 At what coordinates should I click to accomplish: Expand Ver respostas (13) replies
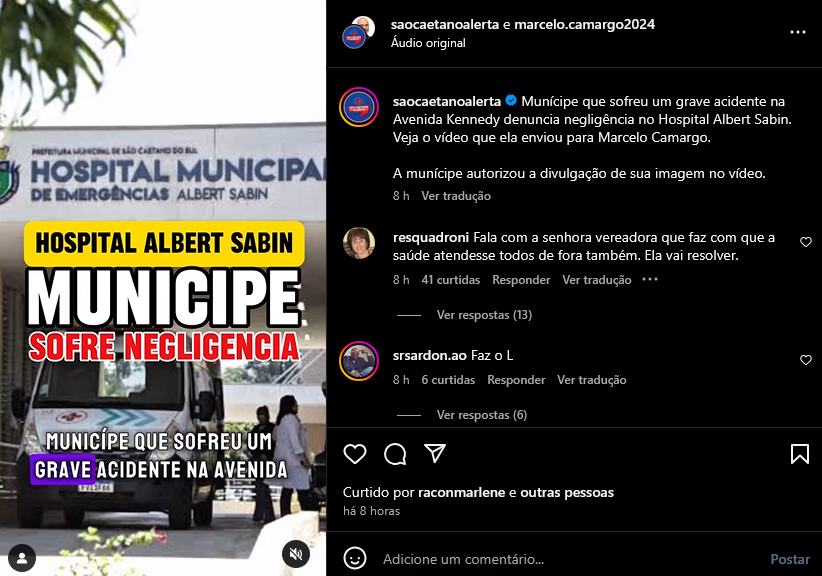[484, 314]
